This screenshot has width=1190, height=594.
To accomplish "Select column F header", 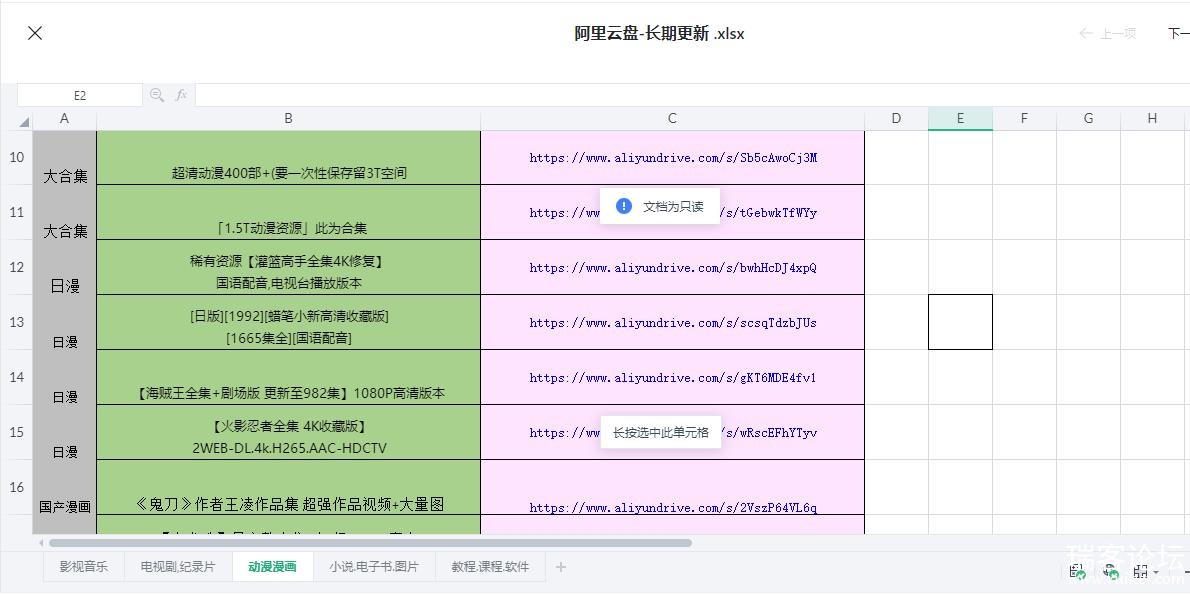I will [x=1025, y=118].
